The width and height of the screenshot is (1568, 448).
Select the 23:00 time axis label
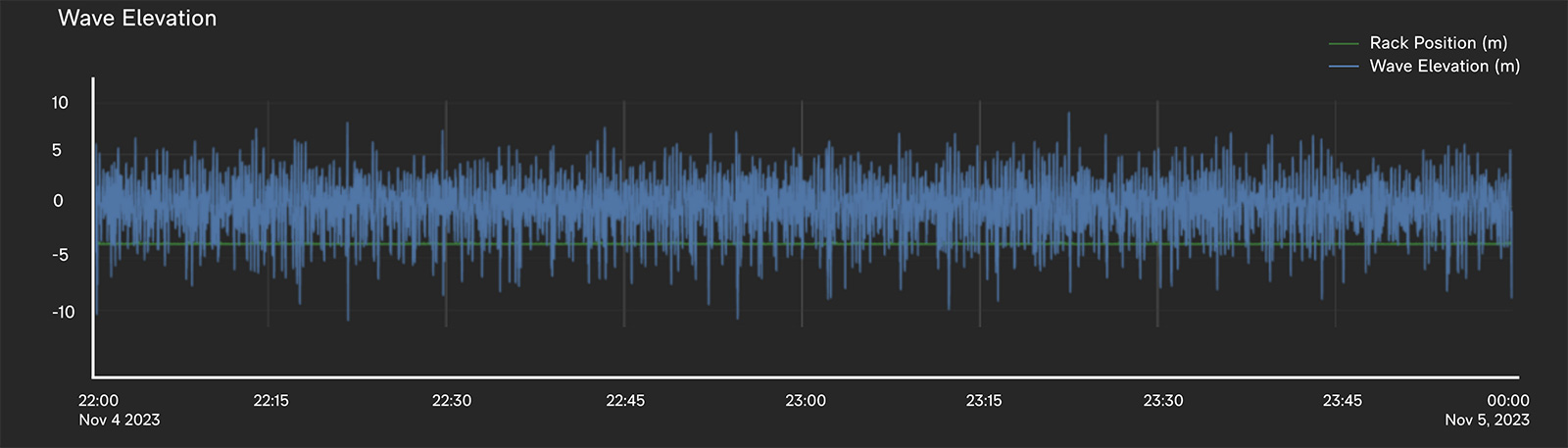coord(805,401)
